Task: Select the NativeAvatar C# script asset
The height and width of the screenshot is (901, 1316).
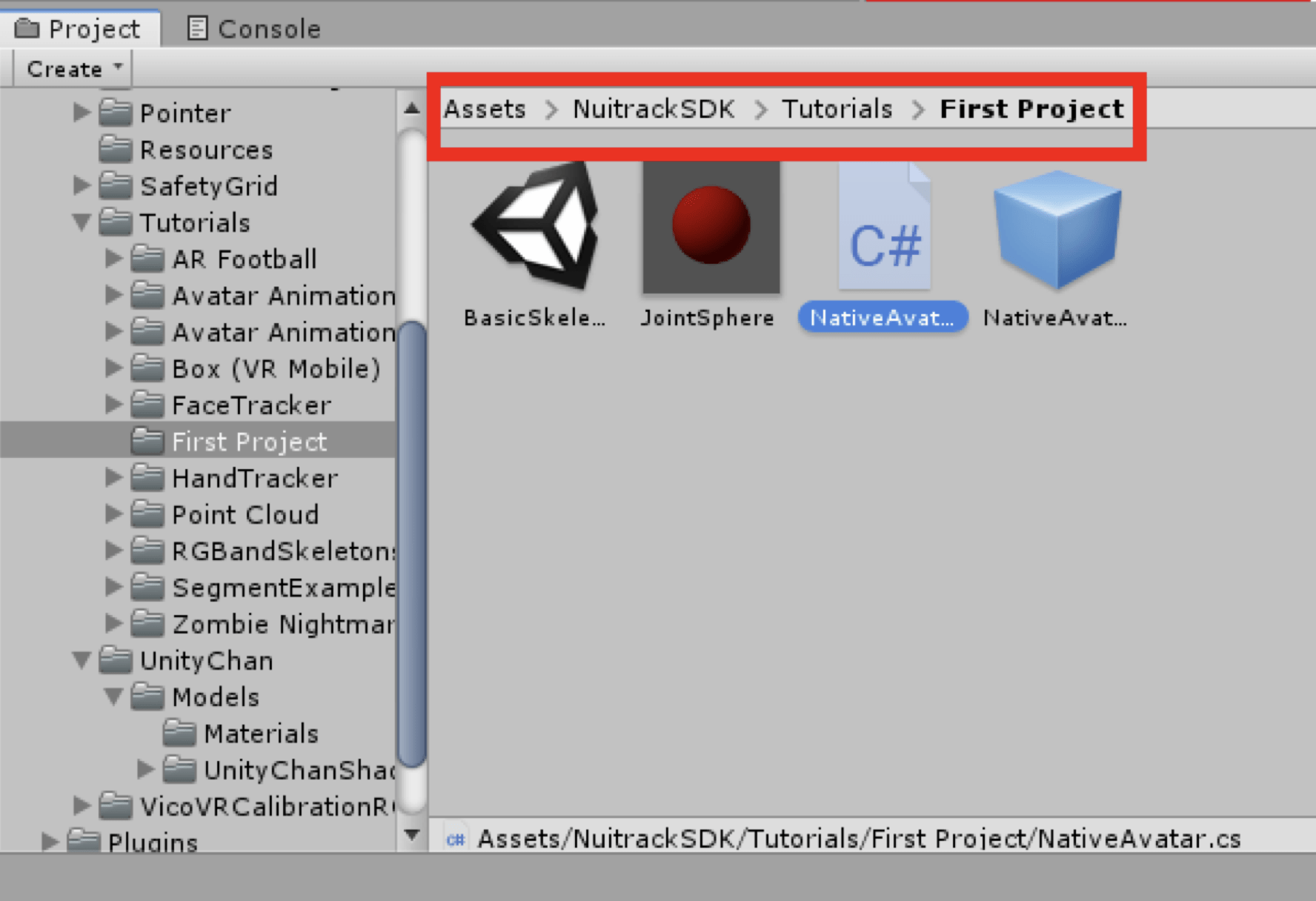Action: [x=883, y=227]
